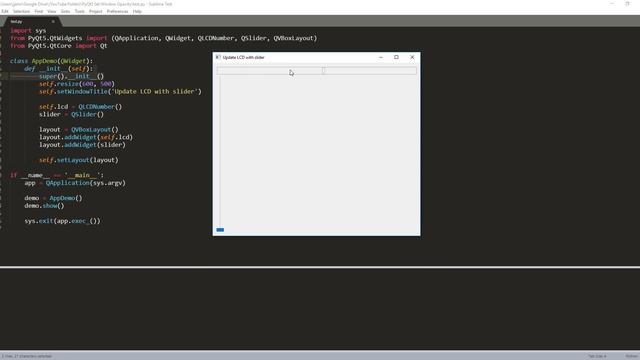Open the View menu

51,11
